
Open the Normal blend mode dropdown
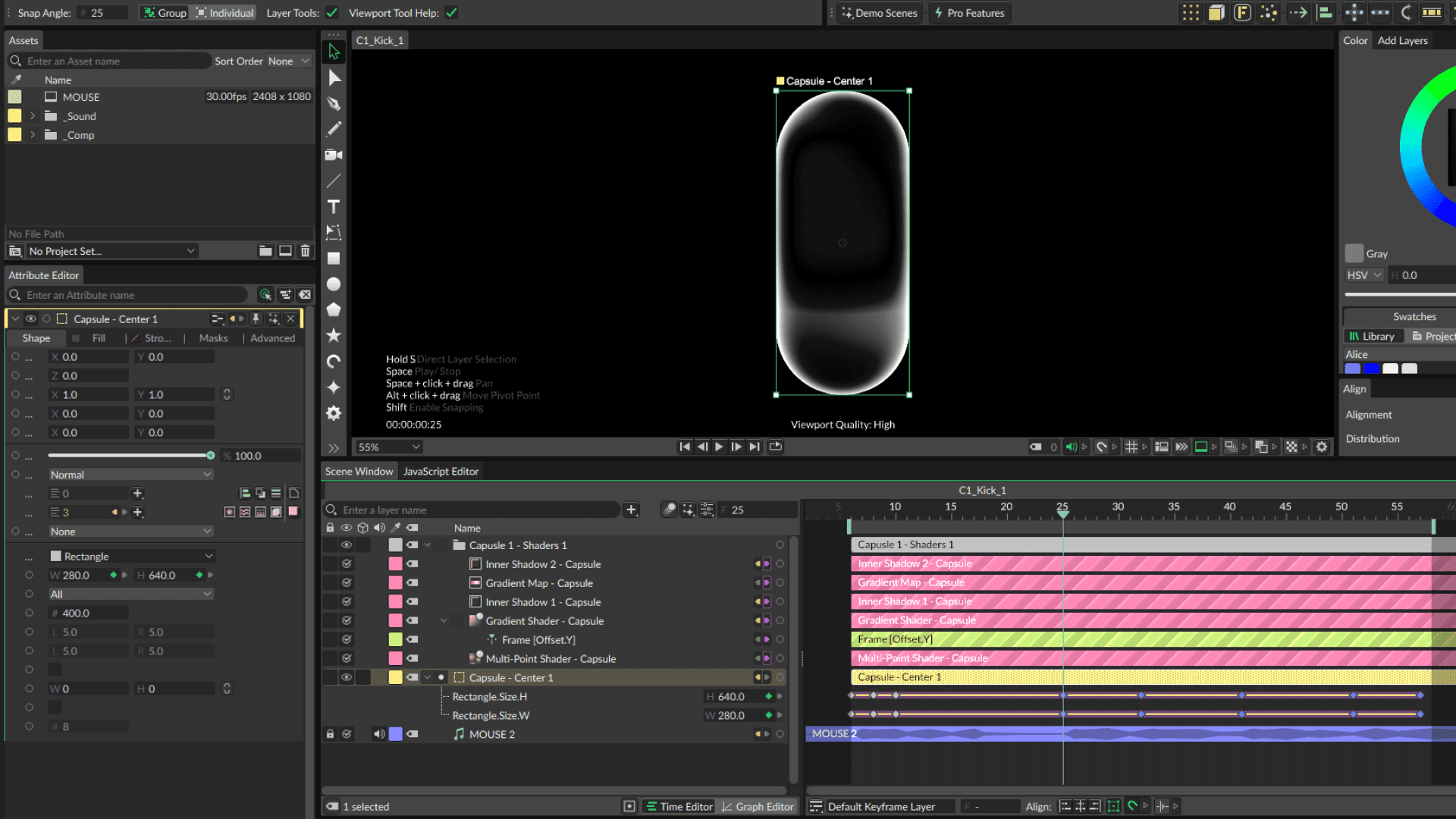click(130, 475)
